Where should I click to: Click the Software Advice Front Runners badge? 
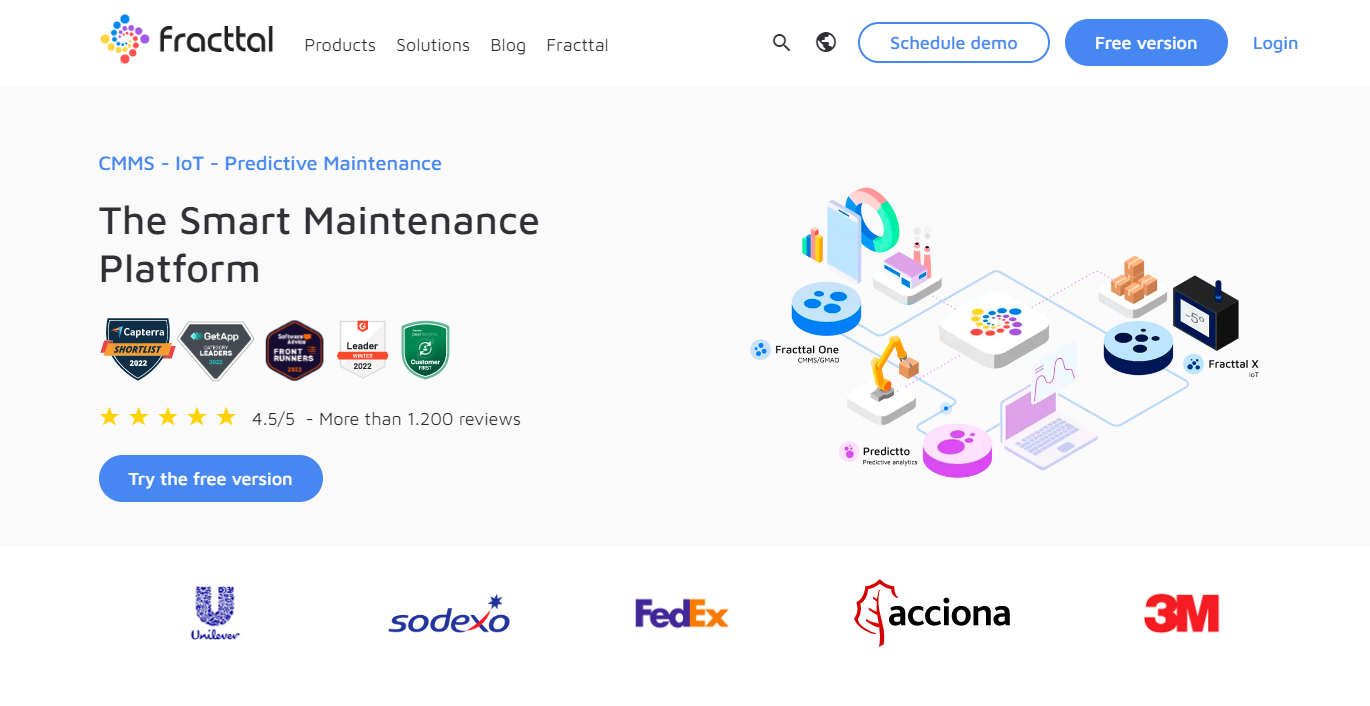click(295, 350)
